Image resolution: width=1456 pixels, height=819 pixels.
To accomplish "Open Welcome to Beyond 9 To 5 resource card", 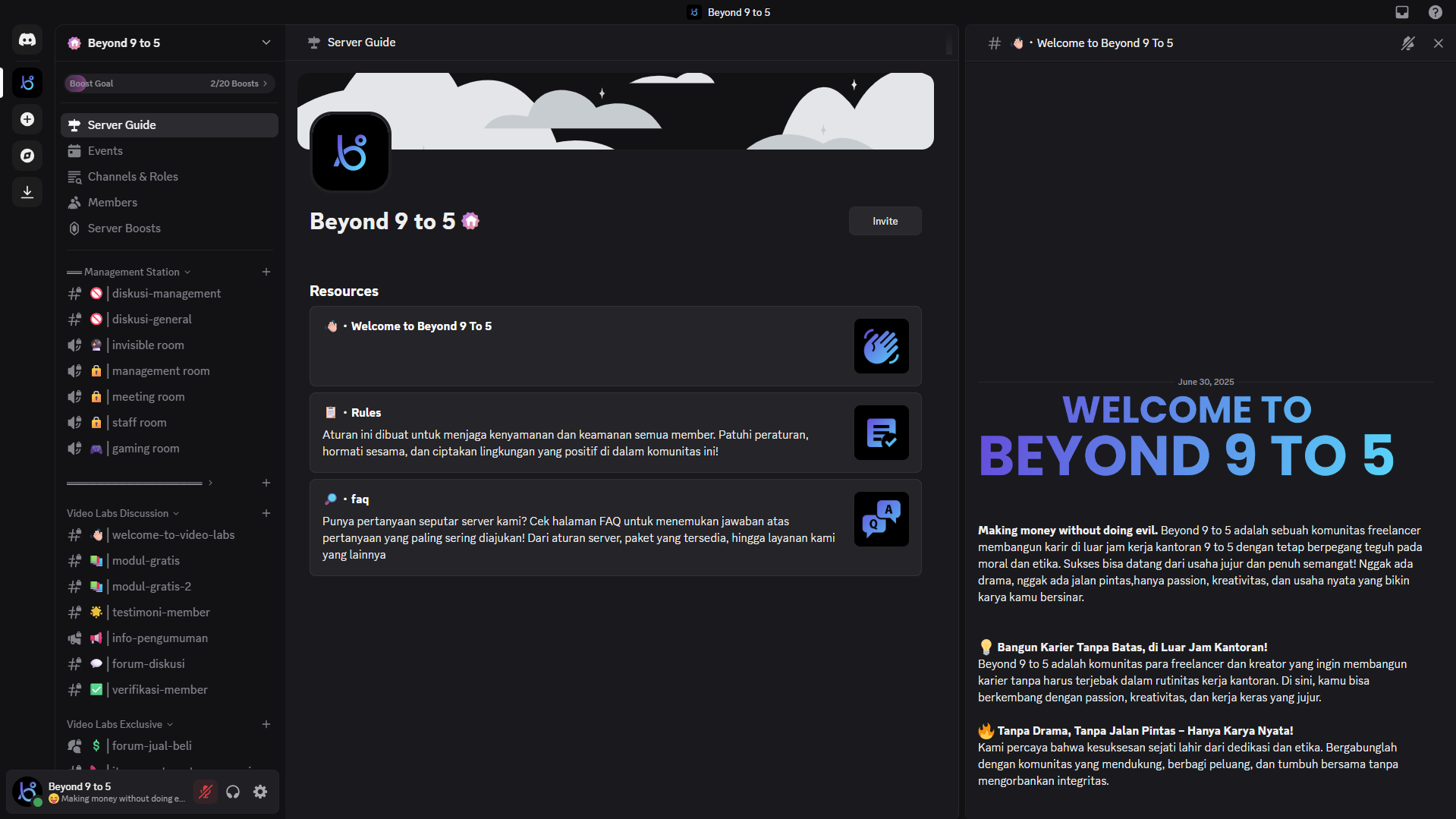I will pos(615,346).
